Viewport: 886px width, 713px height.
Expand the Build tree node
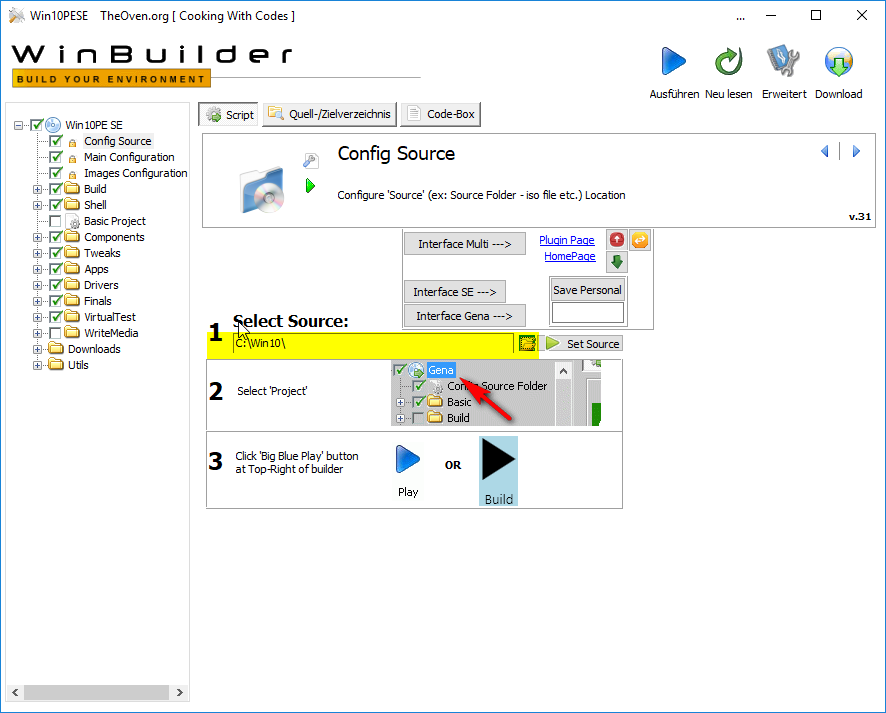point(37,189)
